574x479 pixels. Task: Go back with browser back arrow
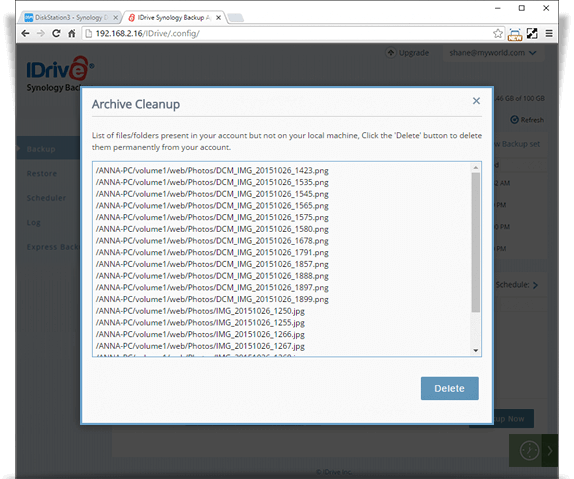tap(25, 33)
